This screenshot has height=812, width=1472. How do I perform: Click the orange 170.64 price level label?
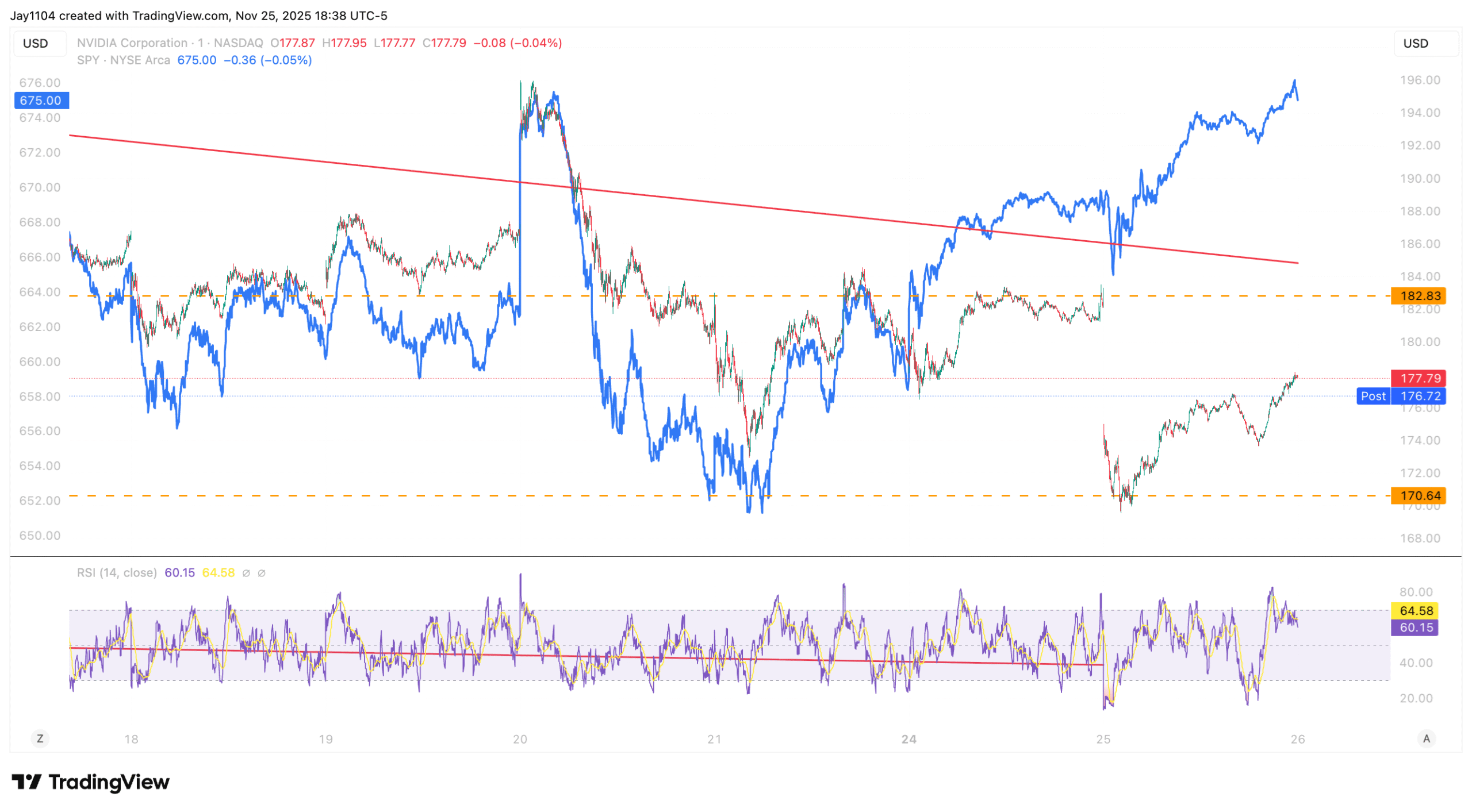point(1419,495)
